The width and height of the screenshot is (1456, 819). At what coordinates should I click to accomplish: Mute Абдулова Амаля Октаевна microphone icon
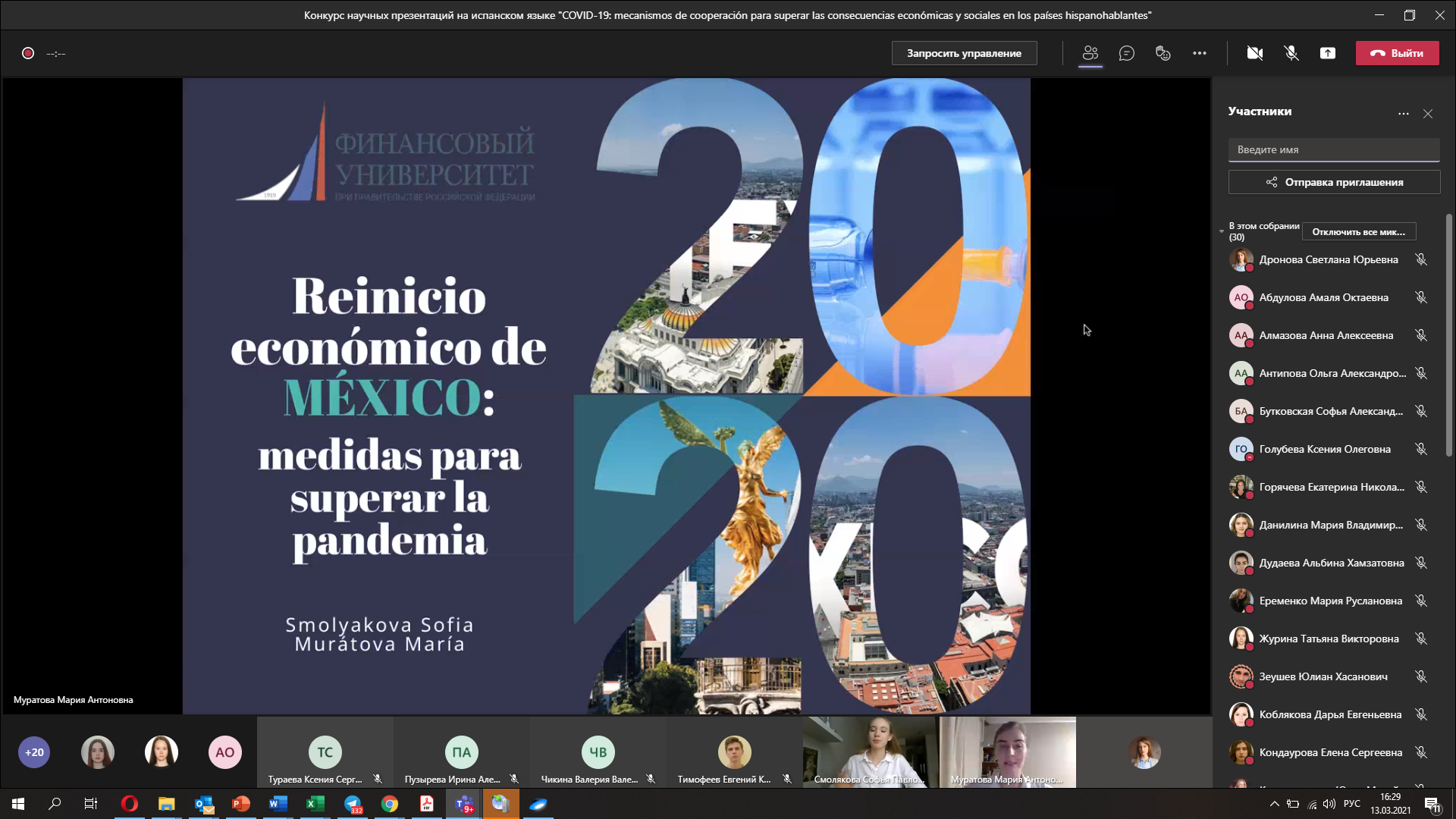(x=1421, y=297)
